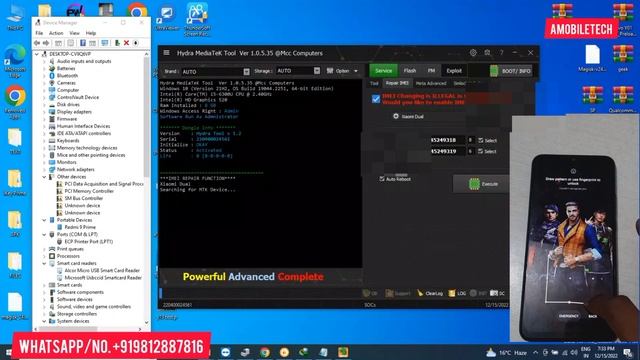Viewport: 640px width, 360px height.
Task: Open Microsoft Edge desktop shortcut
Action: tap(15, 61)
